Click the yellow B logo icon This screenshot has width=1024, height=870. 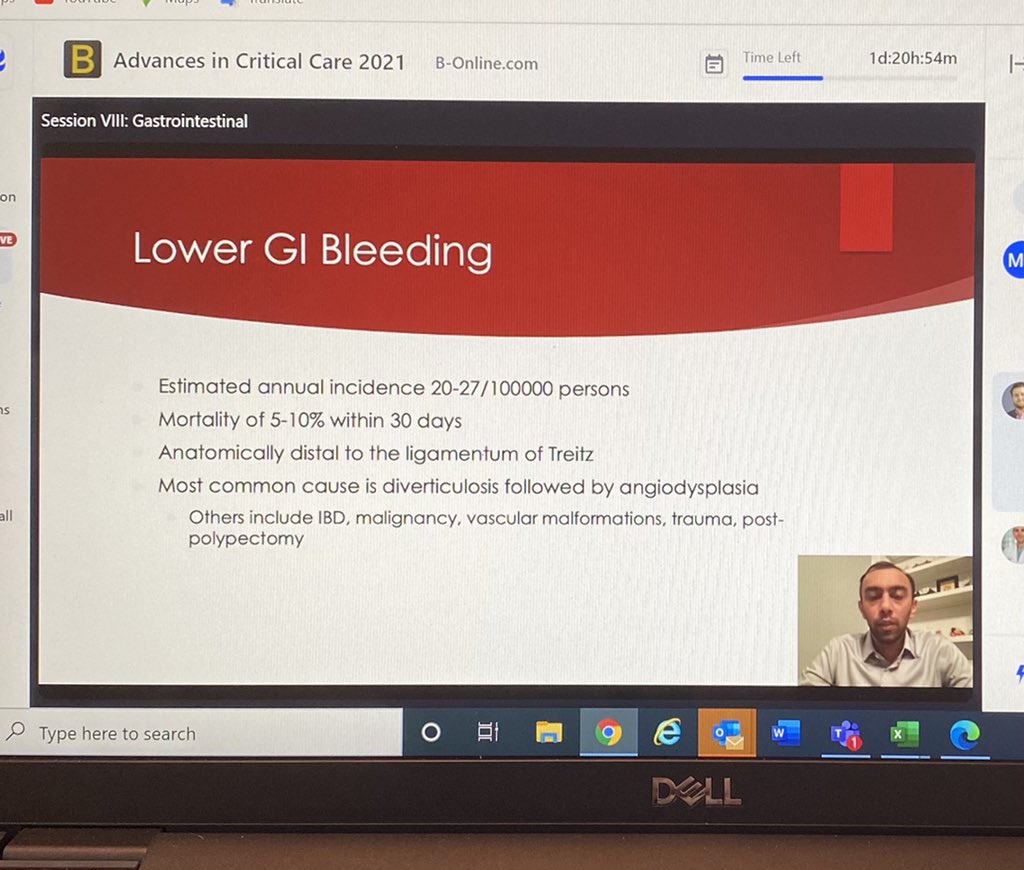[x=82, y=59]
